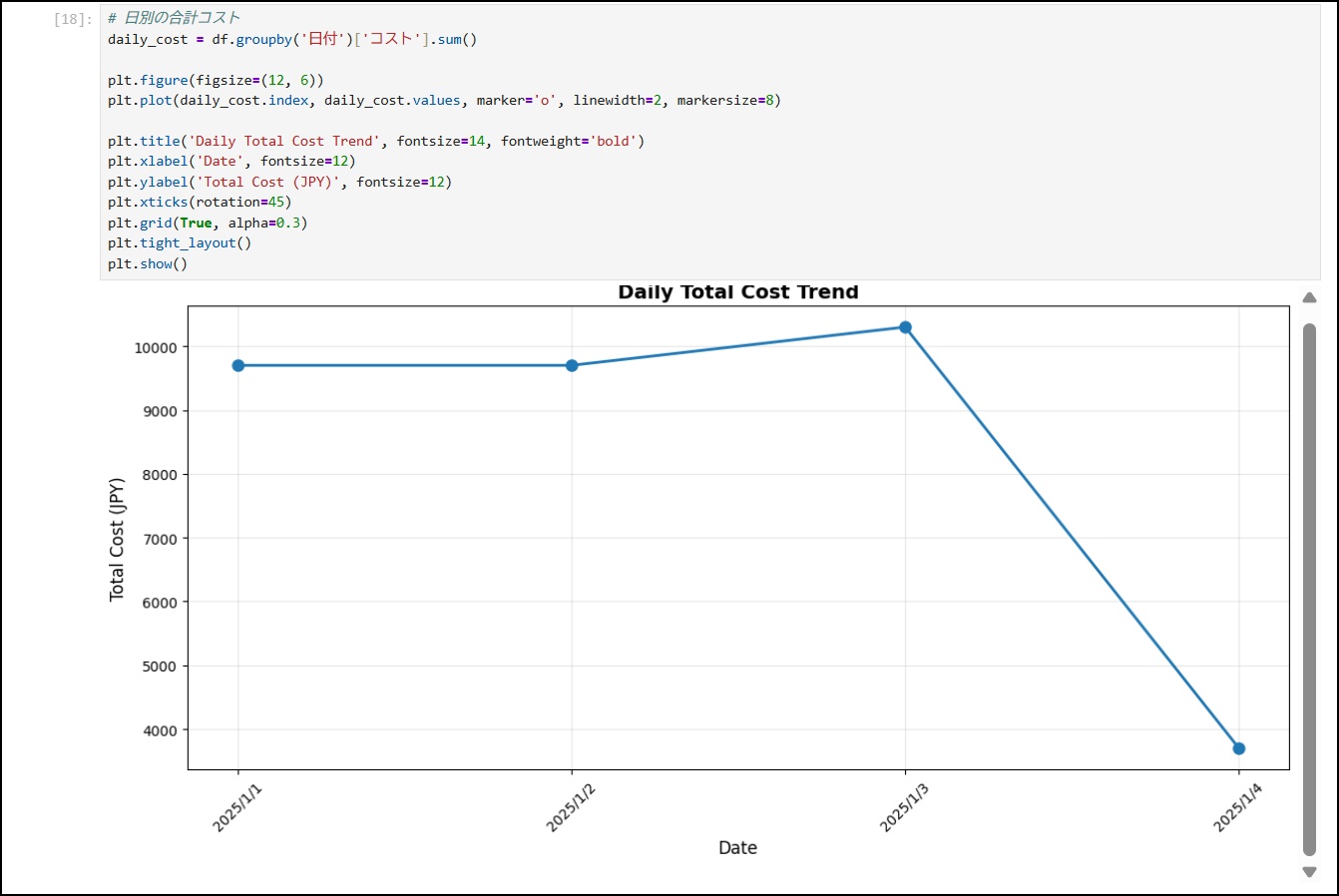Click the chart title 'Daily Total Cost Trend'

click(x=737, y=292)
